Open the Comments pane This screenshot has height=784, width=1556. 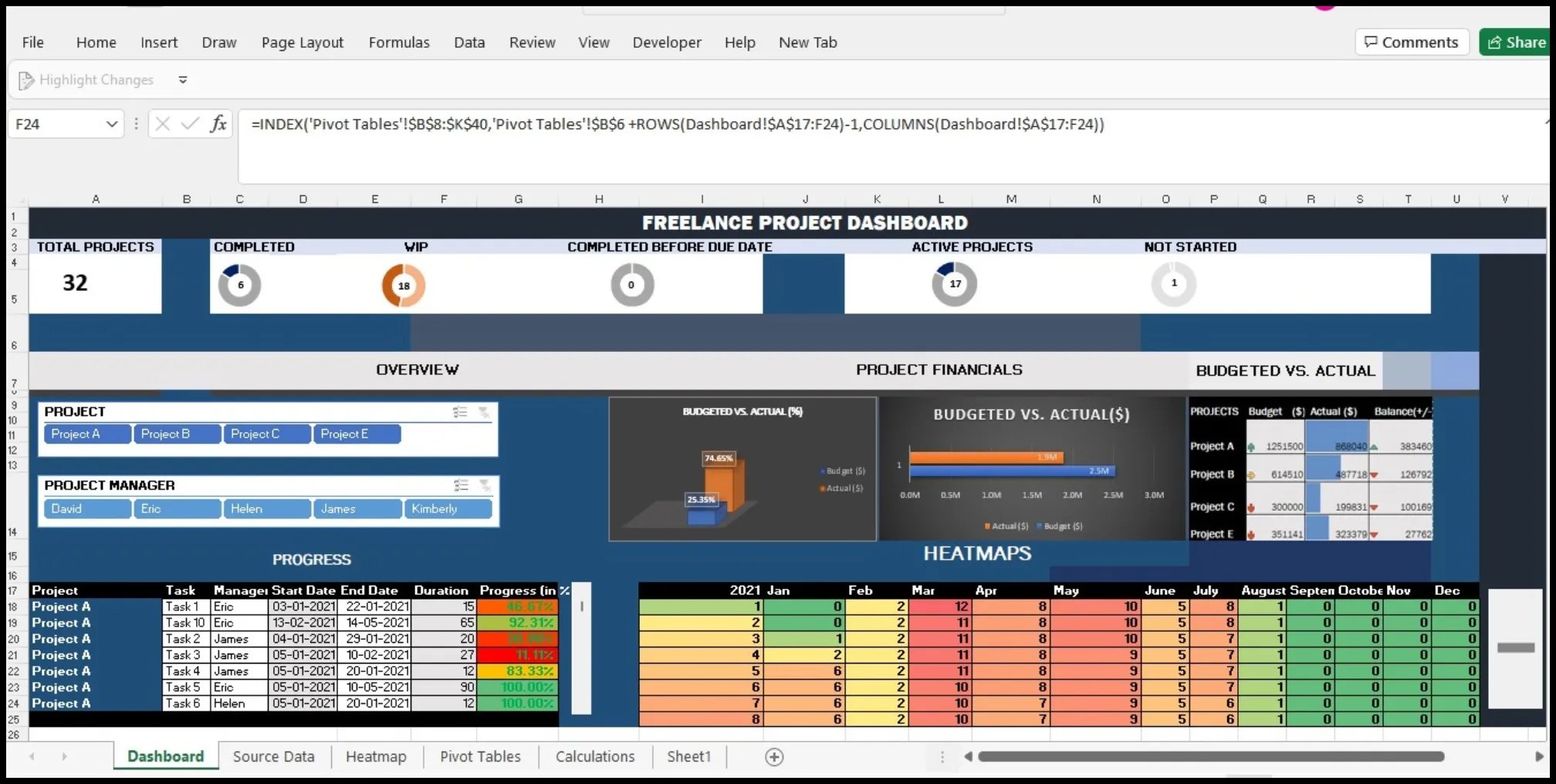coord(1411,42)
